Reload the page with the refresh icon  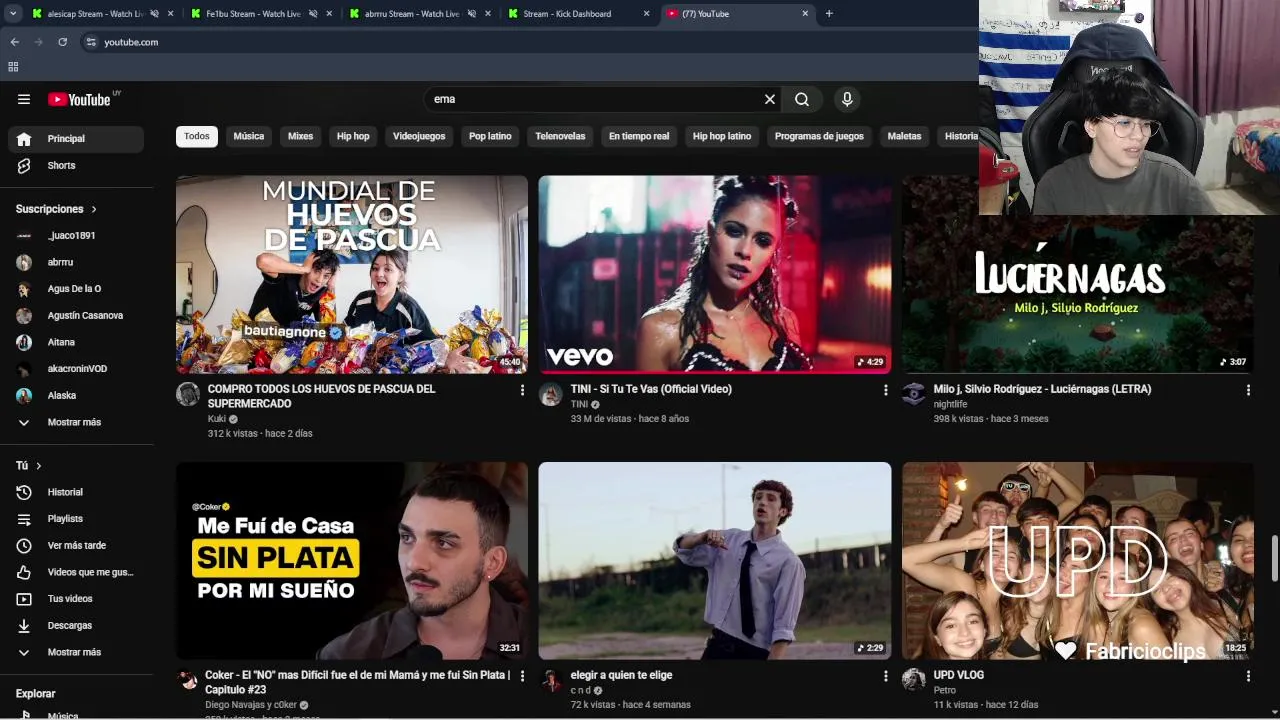point(62,42)
